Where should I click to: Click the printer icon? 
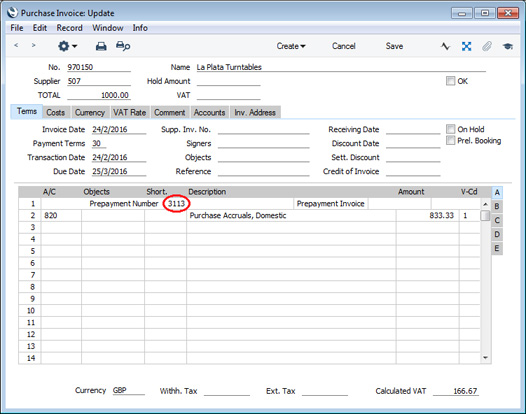101,46
